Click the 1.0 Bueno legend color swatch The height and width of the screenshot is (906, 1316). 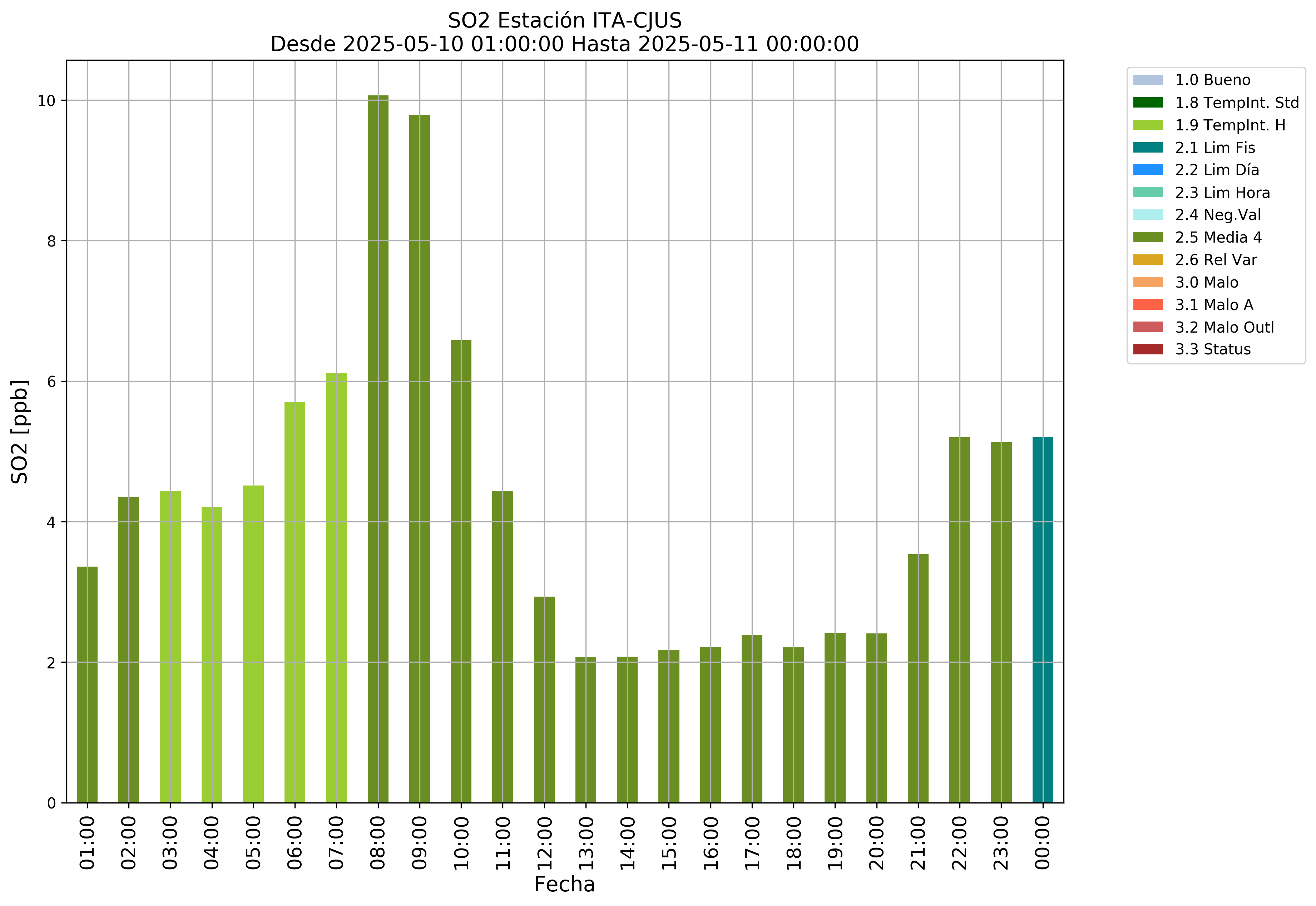click(1147, 80)
